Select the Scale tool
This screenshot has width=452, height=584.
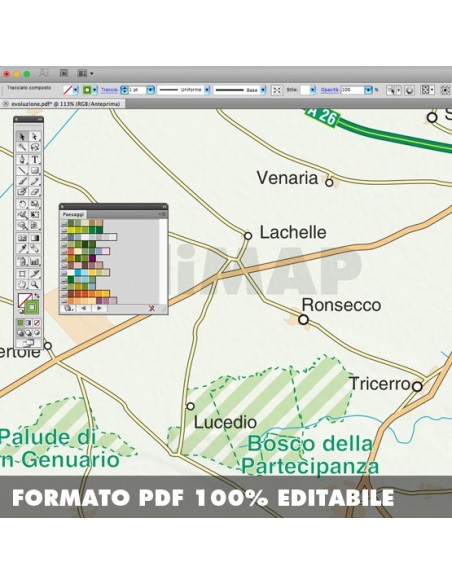pos(35,204)
